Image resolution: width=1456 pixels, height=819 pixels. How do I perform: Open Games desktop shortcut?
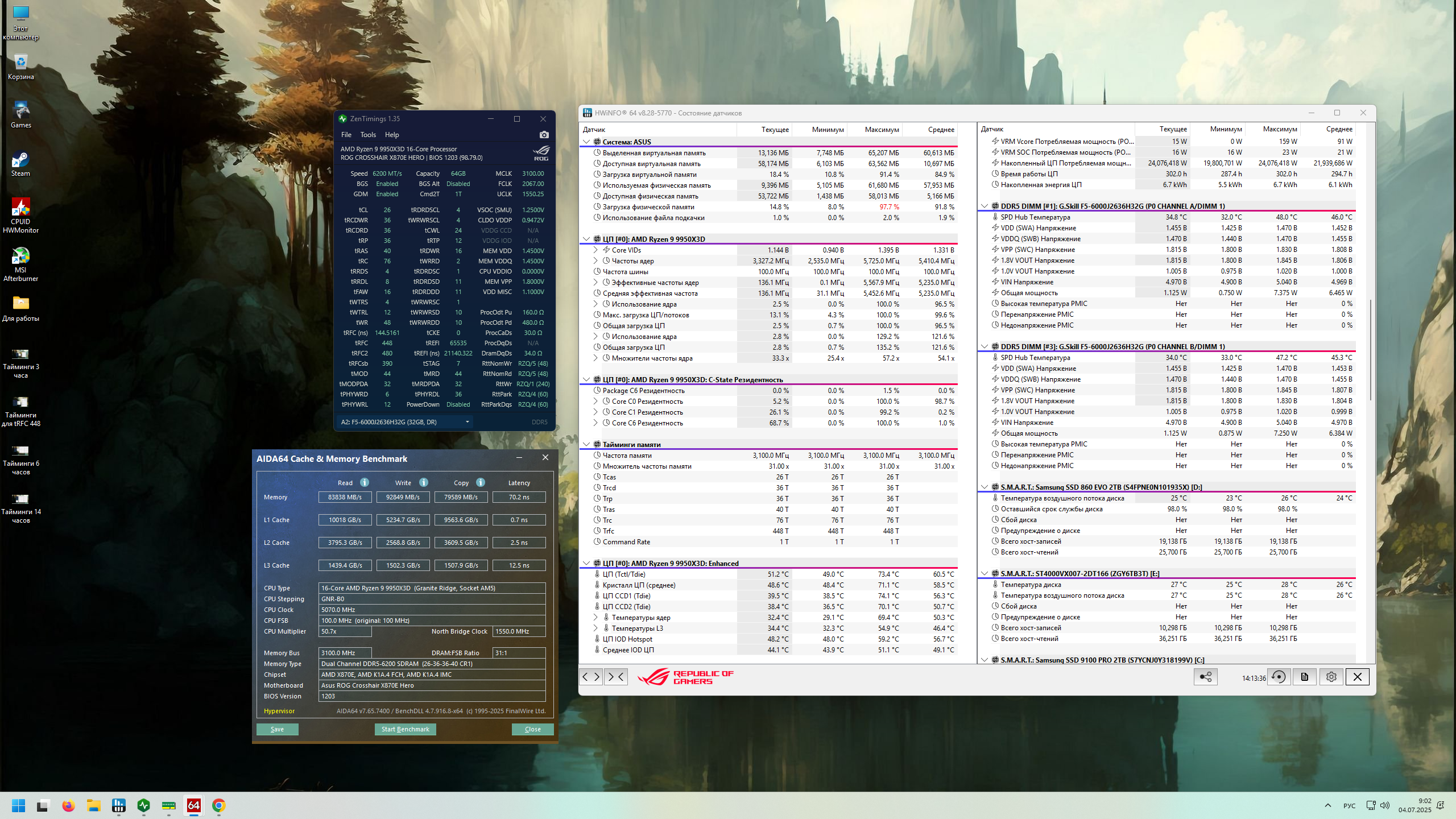(21, 115)
